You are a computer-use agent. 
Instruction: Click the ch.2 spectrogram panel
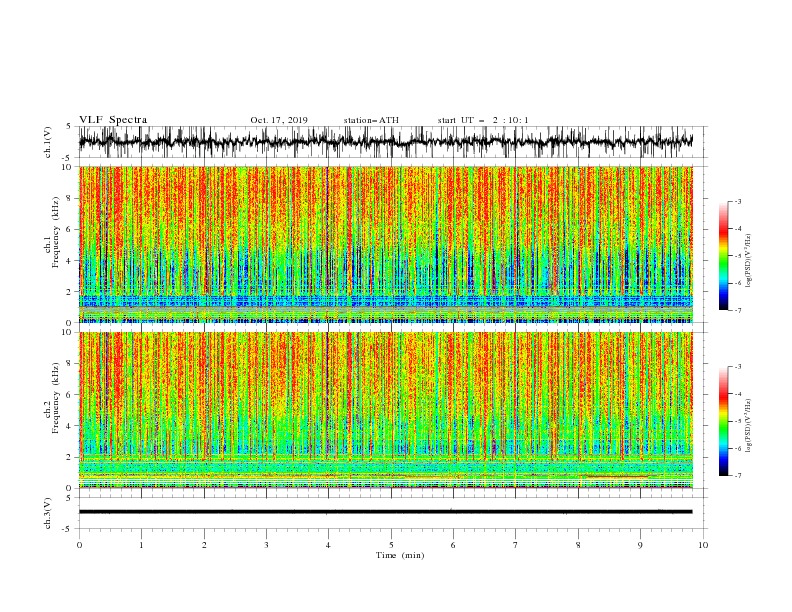pos(385,410)
